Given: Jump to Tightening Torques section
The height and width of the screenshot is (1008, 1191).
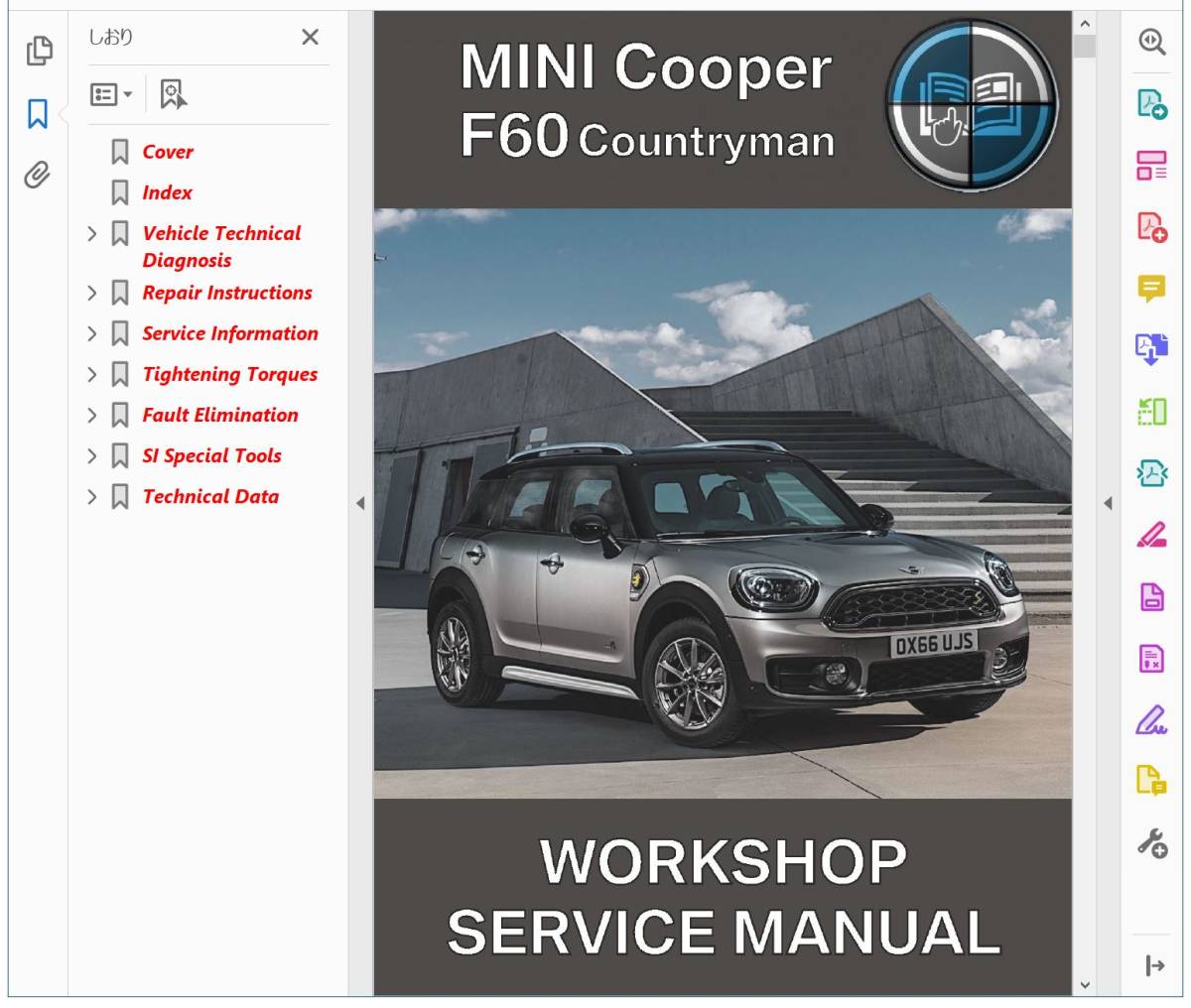Looking at the screenshot, I should click(229, 374).
